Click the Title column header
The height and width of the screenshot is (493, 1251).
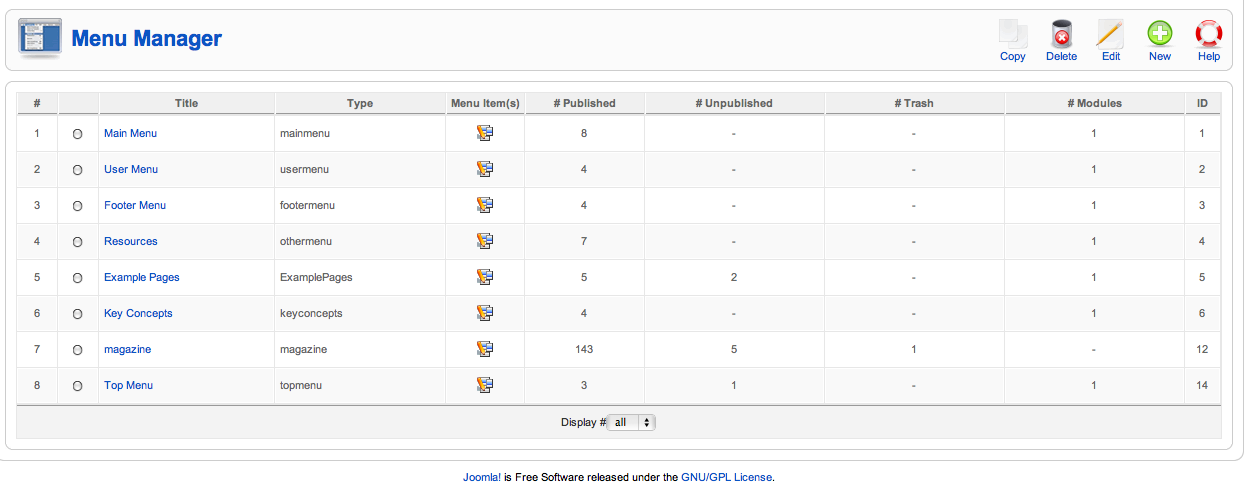[x=186, y=103]
